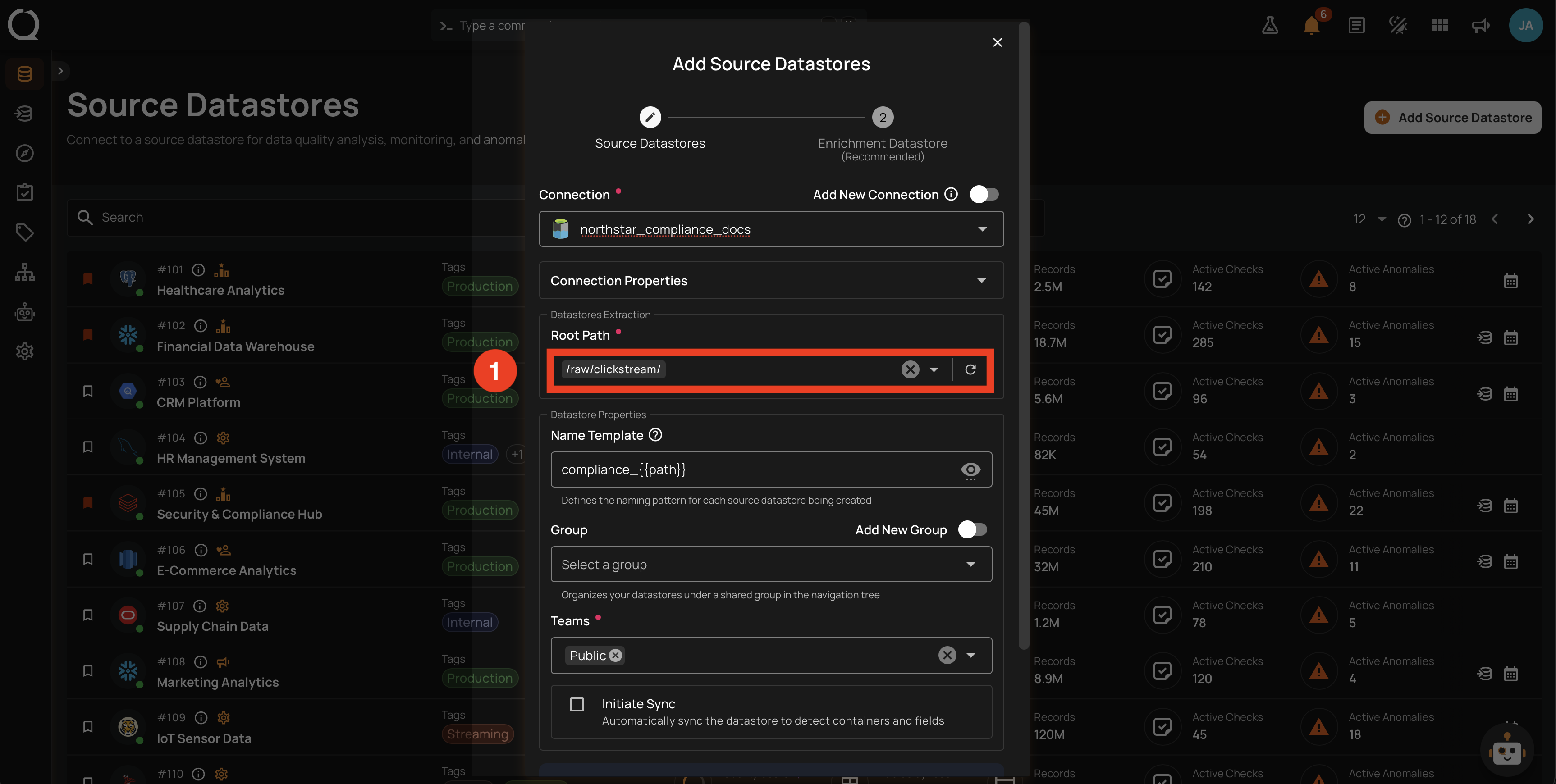Show Add New Connection info tooltip
This screenshot has height=784, width=1556.
952,194
